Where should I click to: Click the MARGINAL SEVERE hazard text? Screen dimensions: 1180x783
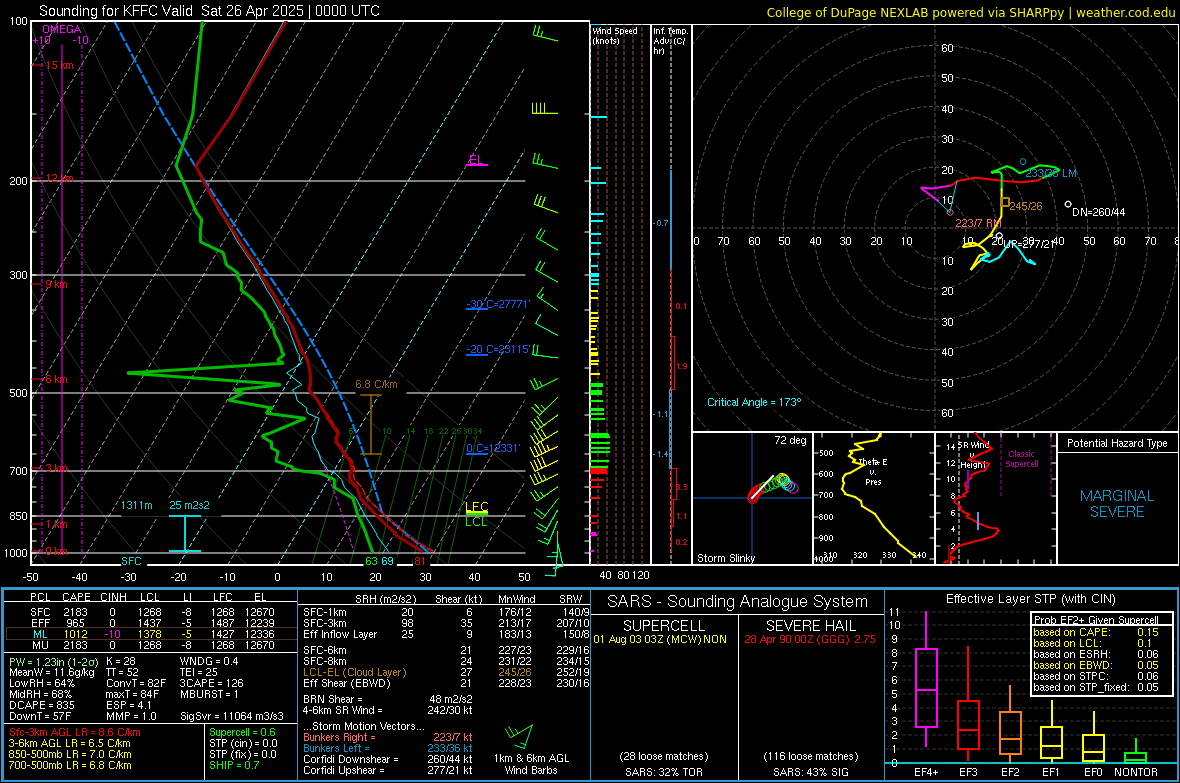1117,504
